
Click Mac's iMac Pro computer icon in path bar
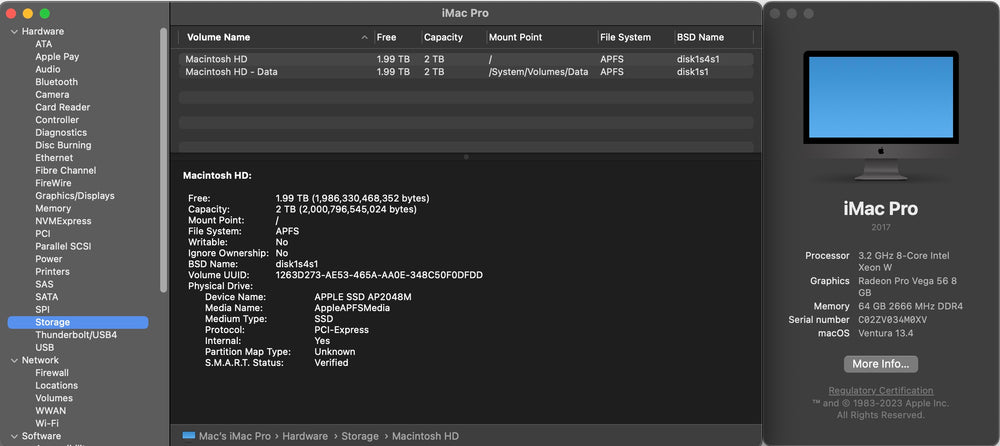tap(189, 436)
